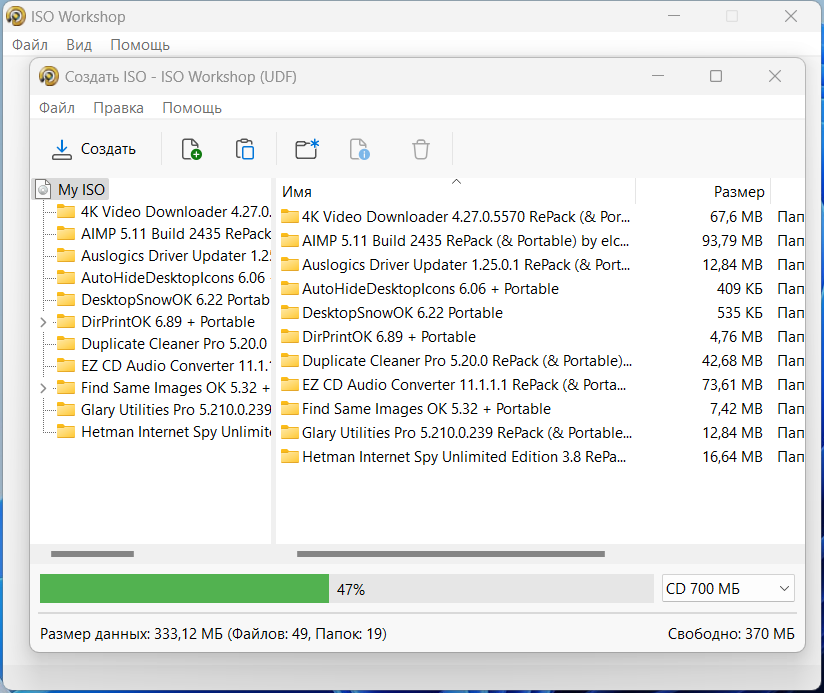Open Файл menu in Создать ISO window

pos(57,108)
